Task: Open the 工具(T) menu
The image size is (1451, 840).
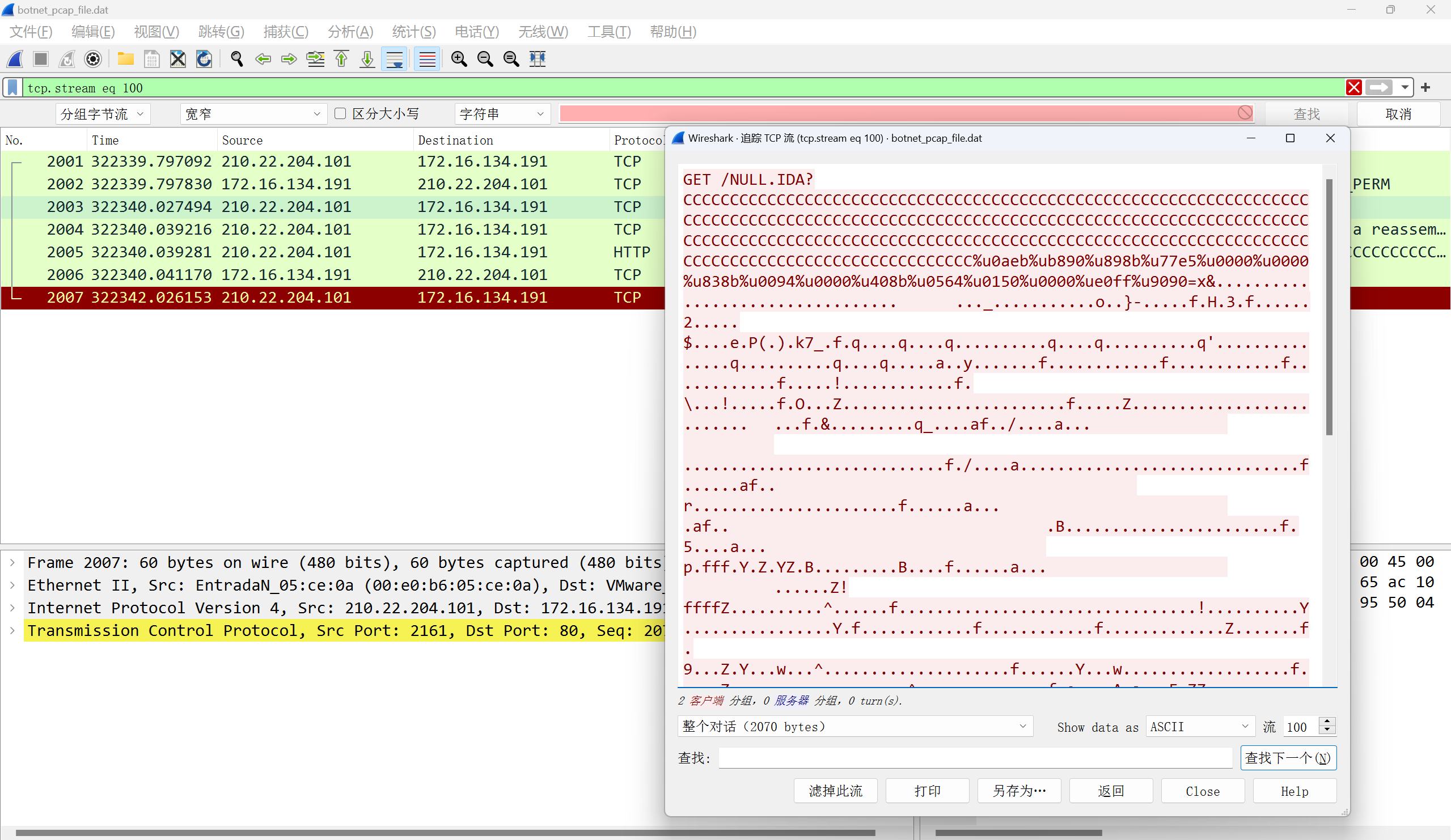Action: 608,32
